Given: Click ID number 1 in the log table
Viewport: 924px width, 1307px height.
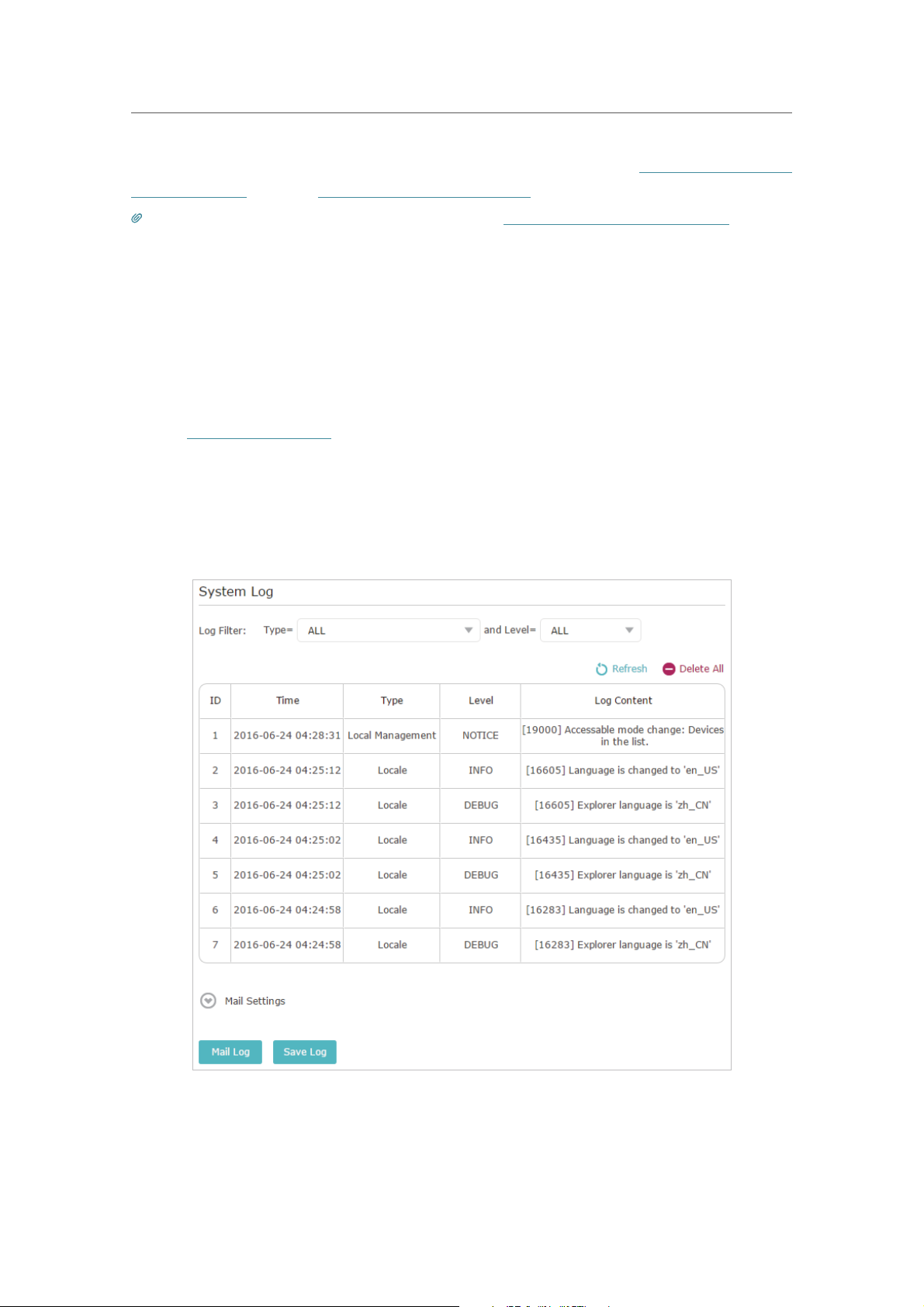Looking at the screenshot, I should 215,736.
